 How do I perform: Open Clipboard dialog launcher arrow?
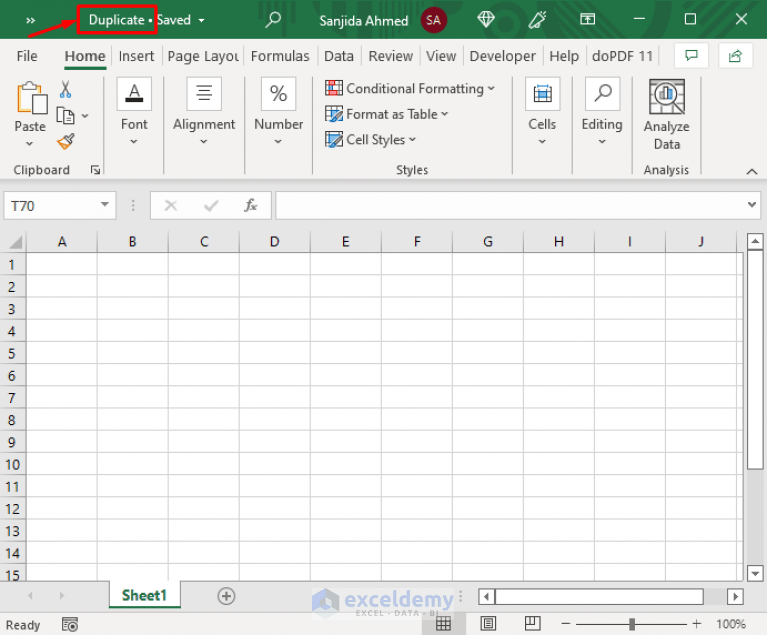(95, 170)
